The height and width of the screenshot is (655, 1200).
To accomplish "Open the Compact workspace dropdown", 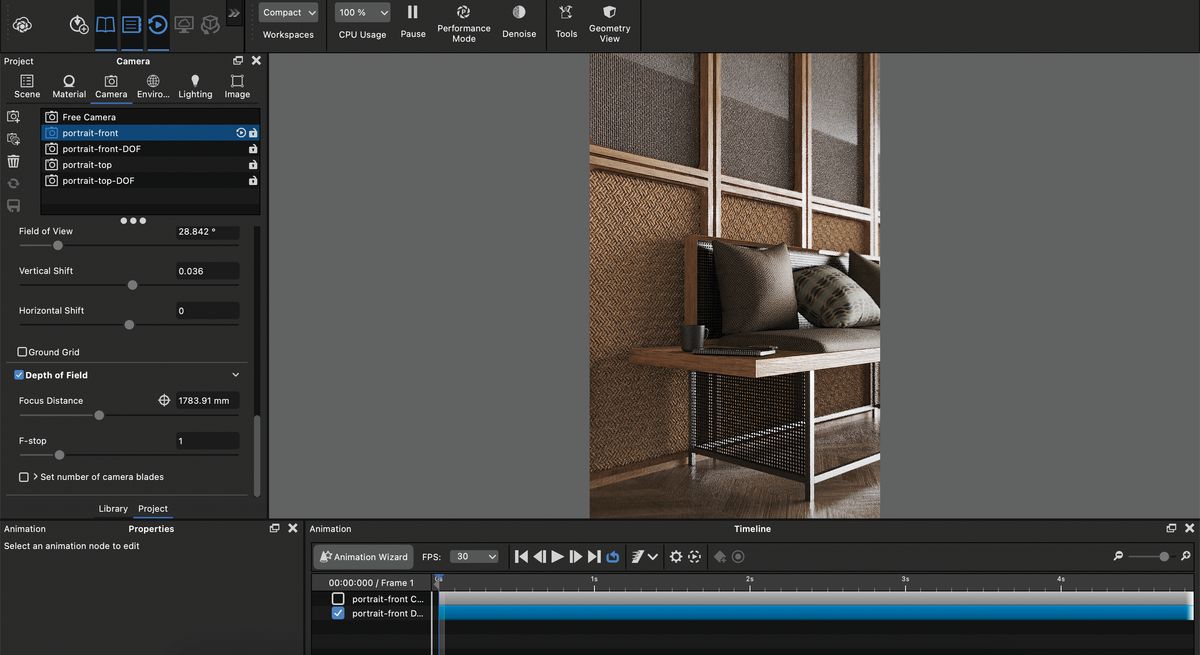I will pyautogui.click(x=287, y=12).
